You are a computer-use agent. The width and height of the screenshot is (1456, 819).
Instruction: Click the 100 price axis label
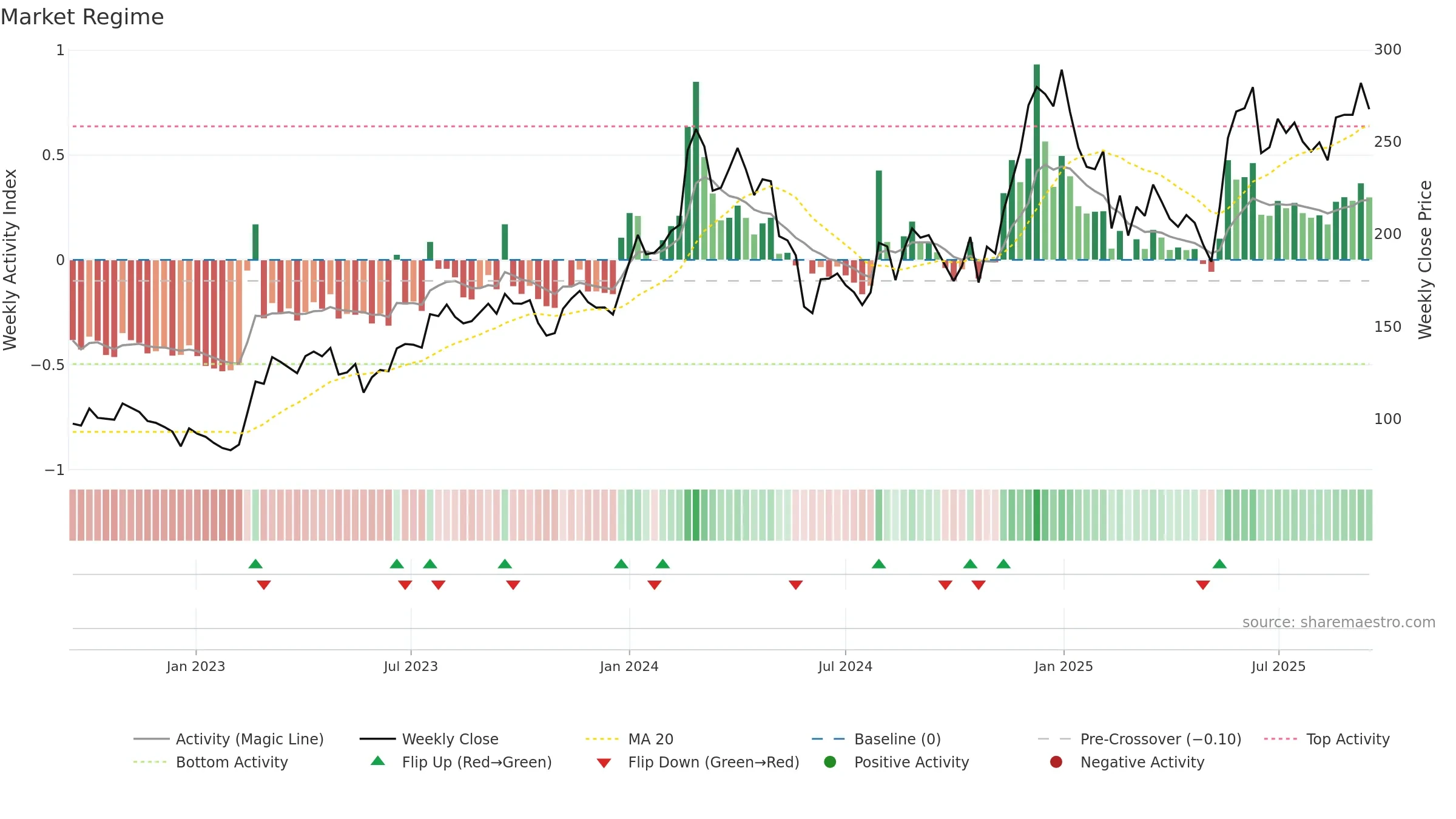(x=1387, y=419)
